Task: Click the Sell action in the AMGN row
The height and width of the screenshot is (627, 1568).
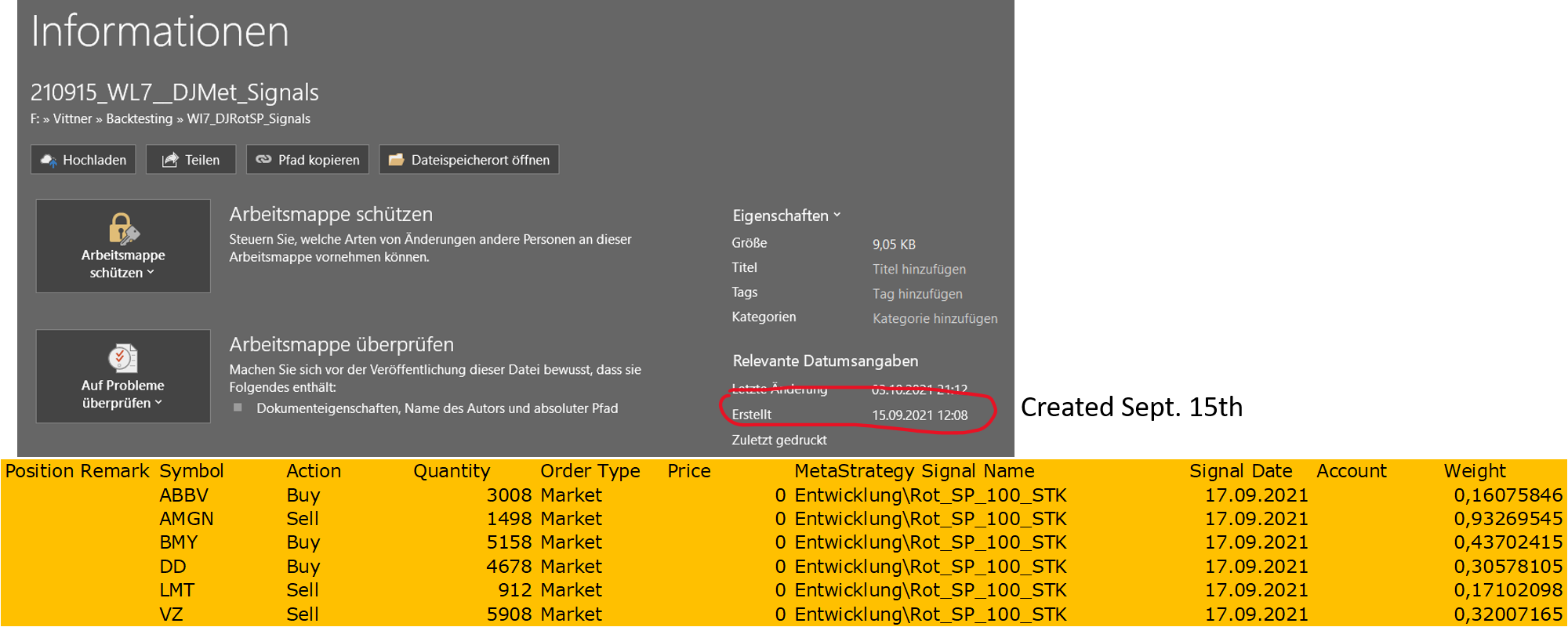Action: (303, 519)
